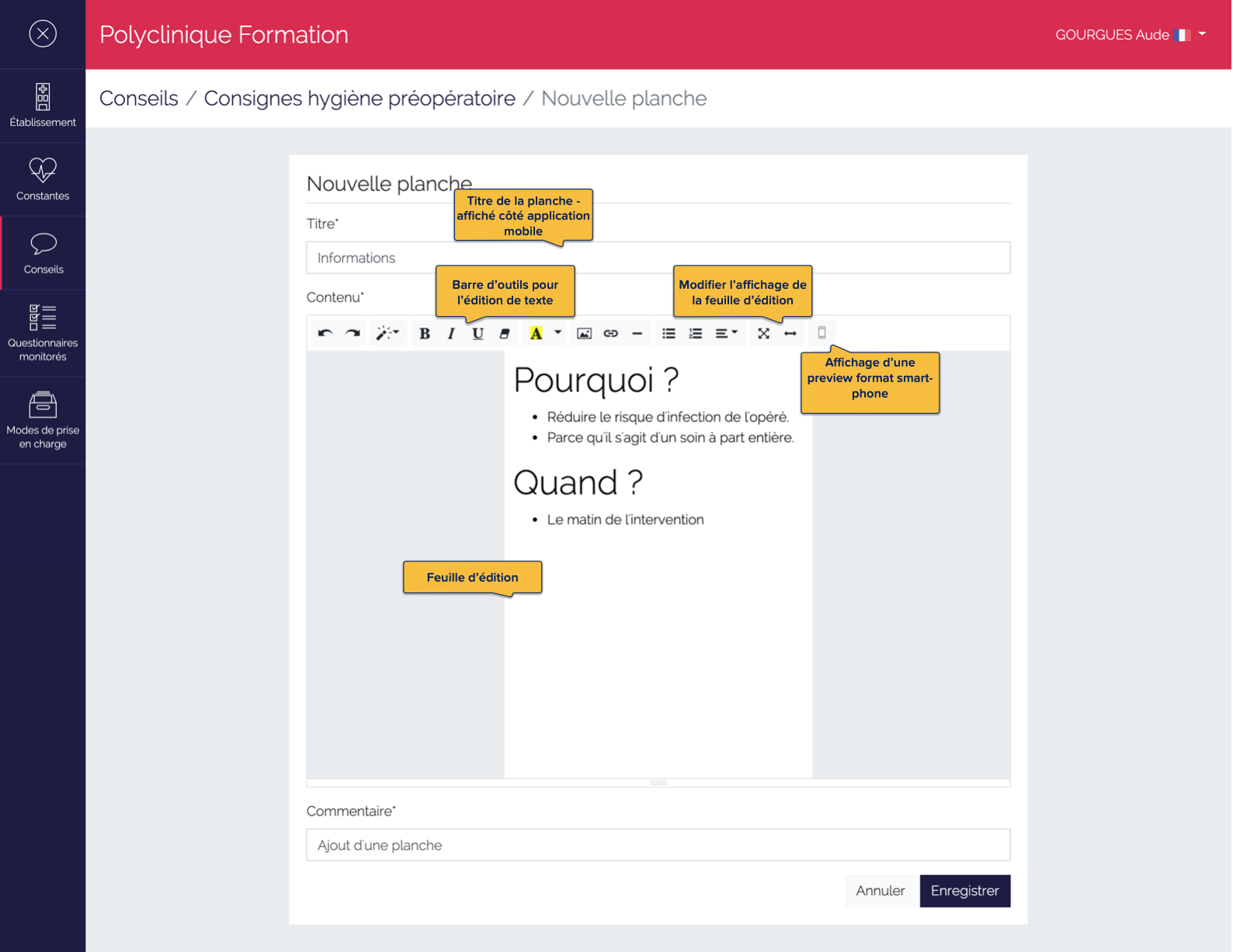Open Modes de prise en charge
Image resolution: width=1233 pixels, height=952 pixels.
tap(43, 421)
